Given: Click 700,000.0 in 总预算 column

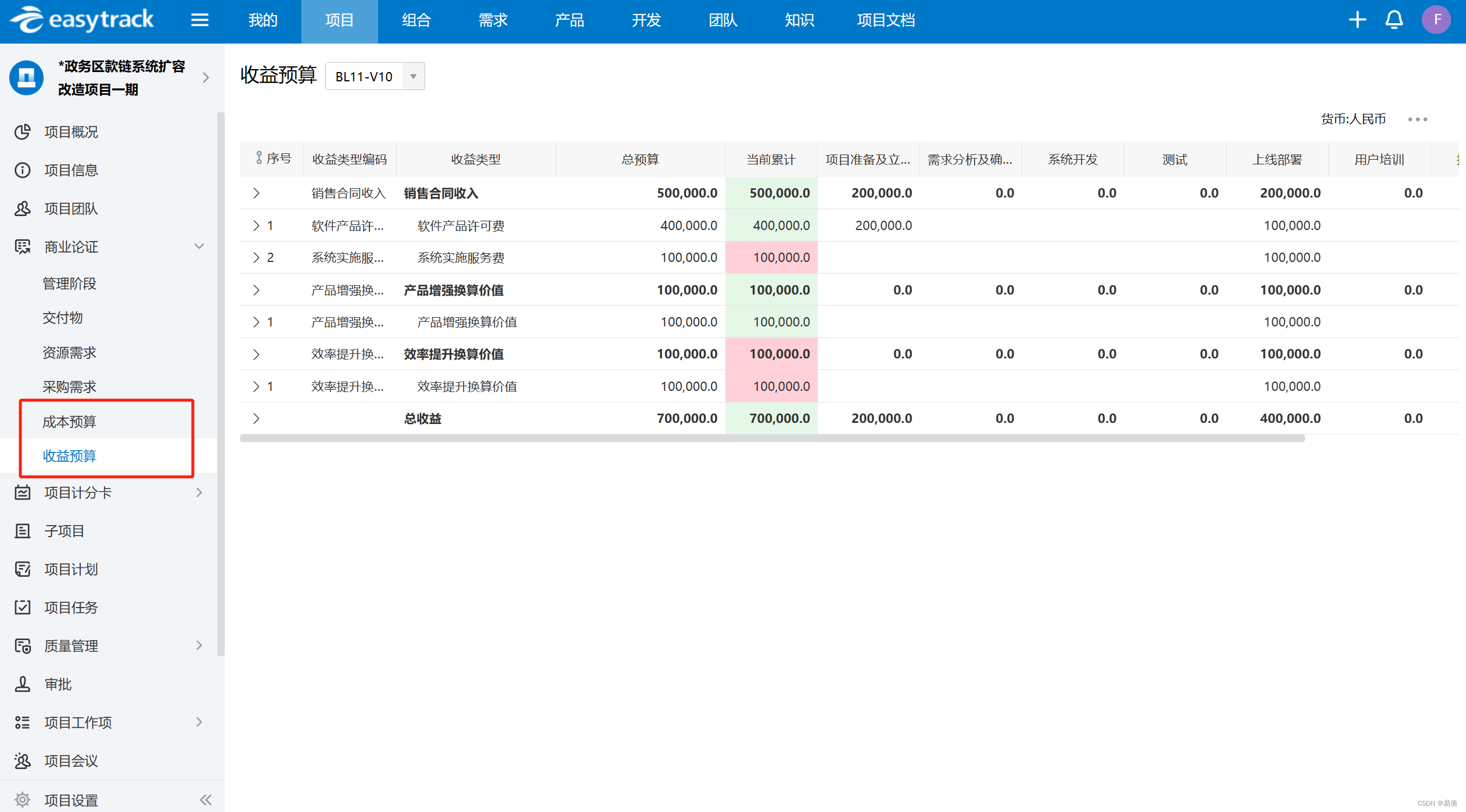Looking at the screenshot, I should pyautogui.click(x=687, y=418).
